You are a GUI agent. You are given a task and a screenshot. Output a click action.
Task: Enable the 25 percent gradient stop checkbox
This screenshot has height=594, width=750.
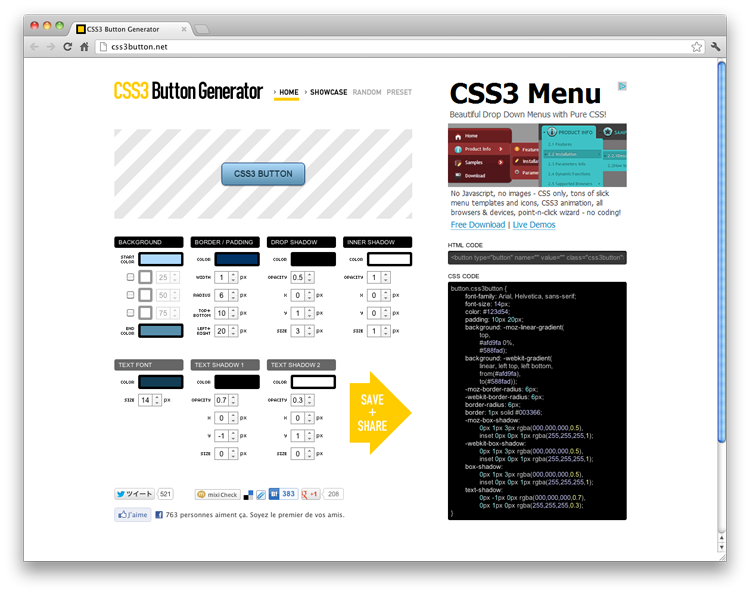click(130, 277)
